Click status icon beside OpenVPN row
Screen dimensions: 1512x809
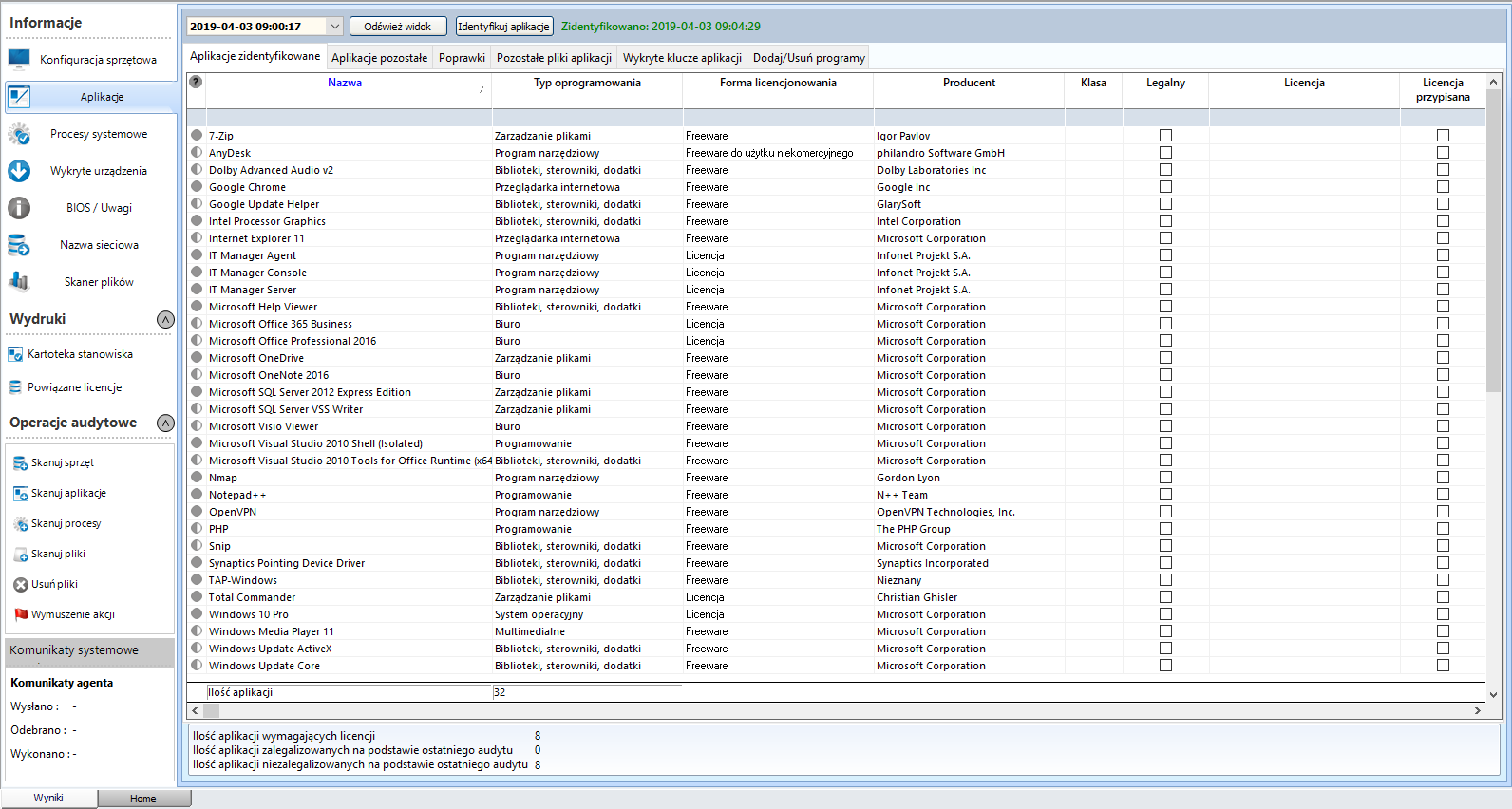(x=197, y=511)
